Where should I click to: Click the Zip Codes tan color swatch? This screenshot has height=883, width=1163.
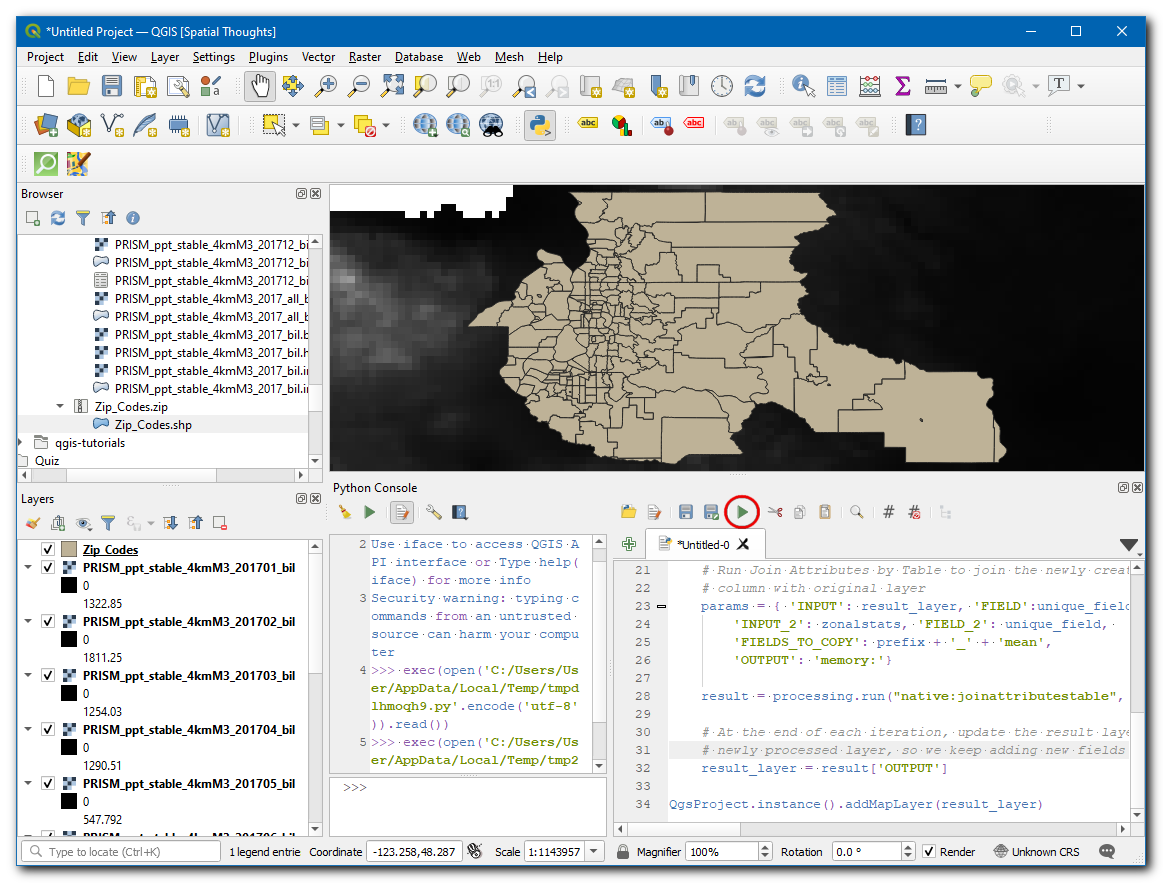pyautogui.click(x=69, y=550)
